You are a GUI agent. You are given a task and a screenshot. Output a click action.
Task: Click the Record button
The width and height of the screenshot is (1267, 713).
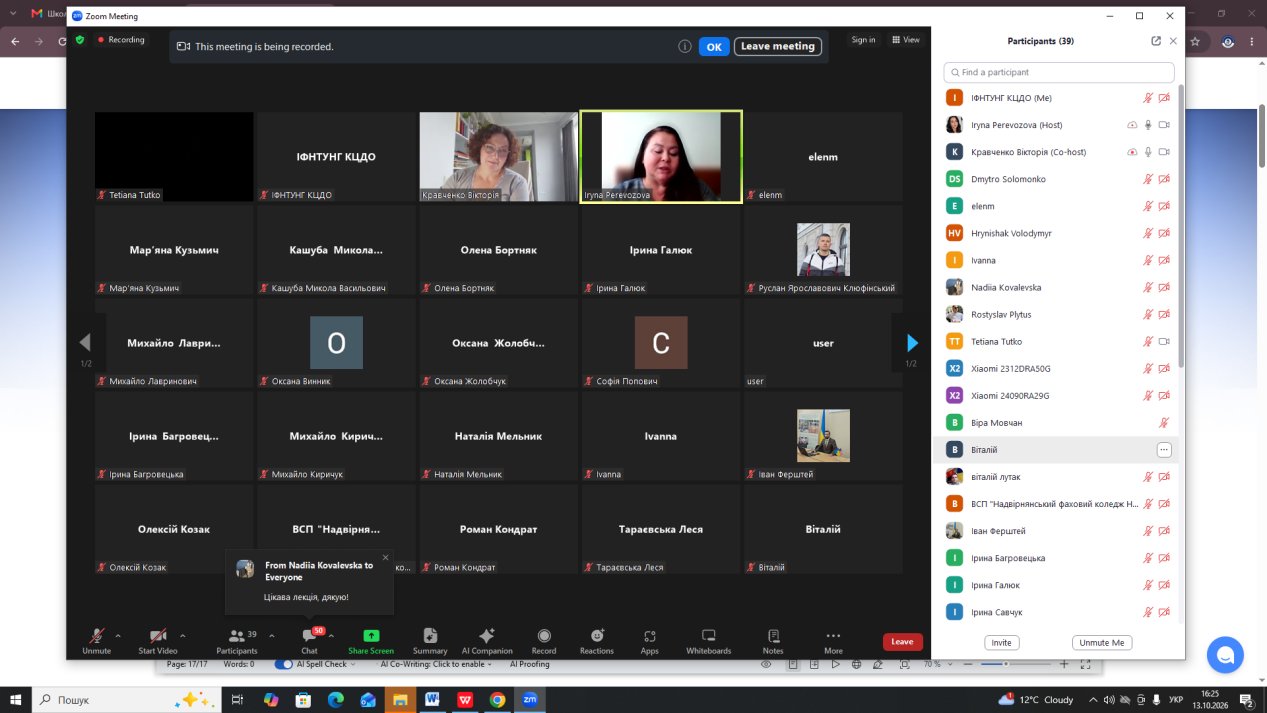[x=544, y=640]
